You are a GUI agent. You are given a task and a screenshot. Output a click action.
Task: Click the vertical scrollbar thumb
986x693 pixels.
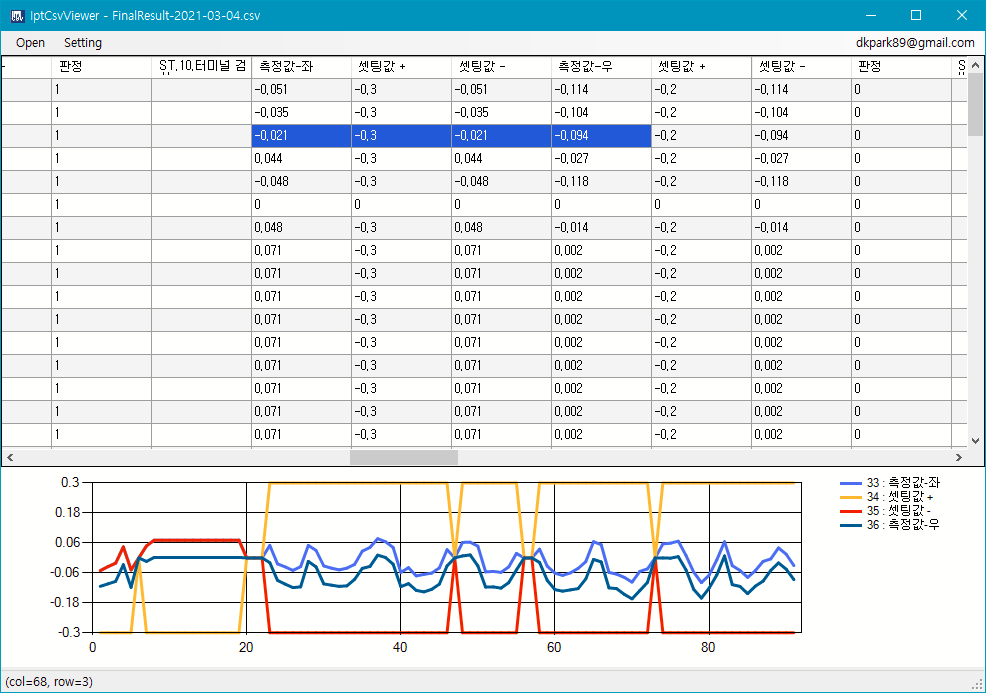(x=975, y=104)
